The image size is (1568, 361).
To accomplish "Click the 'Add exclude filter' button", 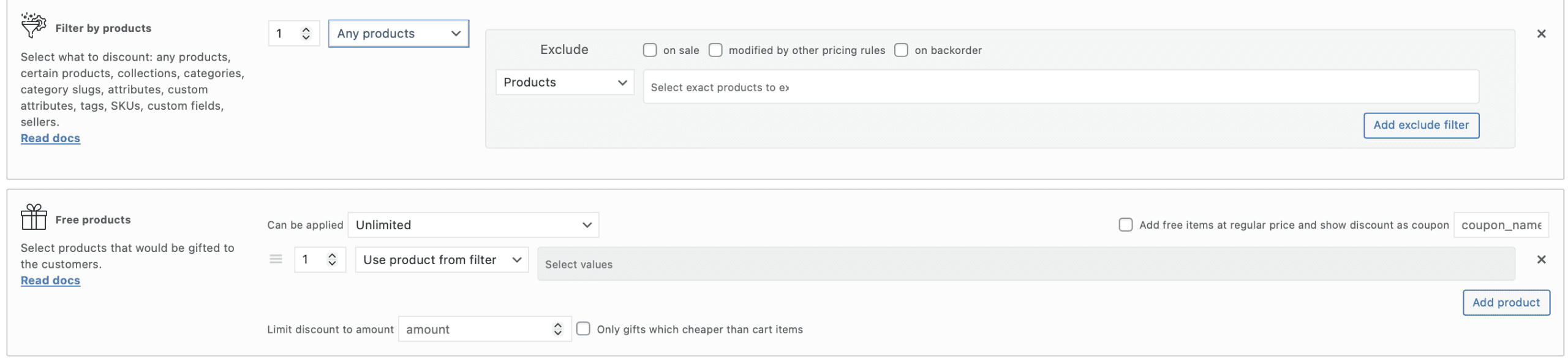I will [1421, 125].
